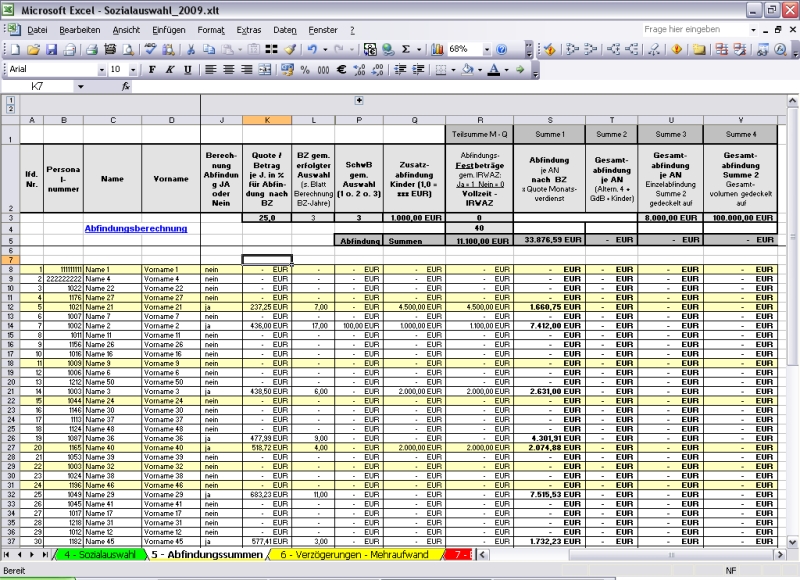Toggle centered text alignment
The image size is (800, 580).
point(229,69)
